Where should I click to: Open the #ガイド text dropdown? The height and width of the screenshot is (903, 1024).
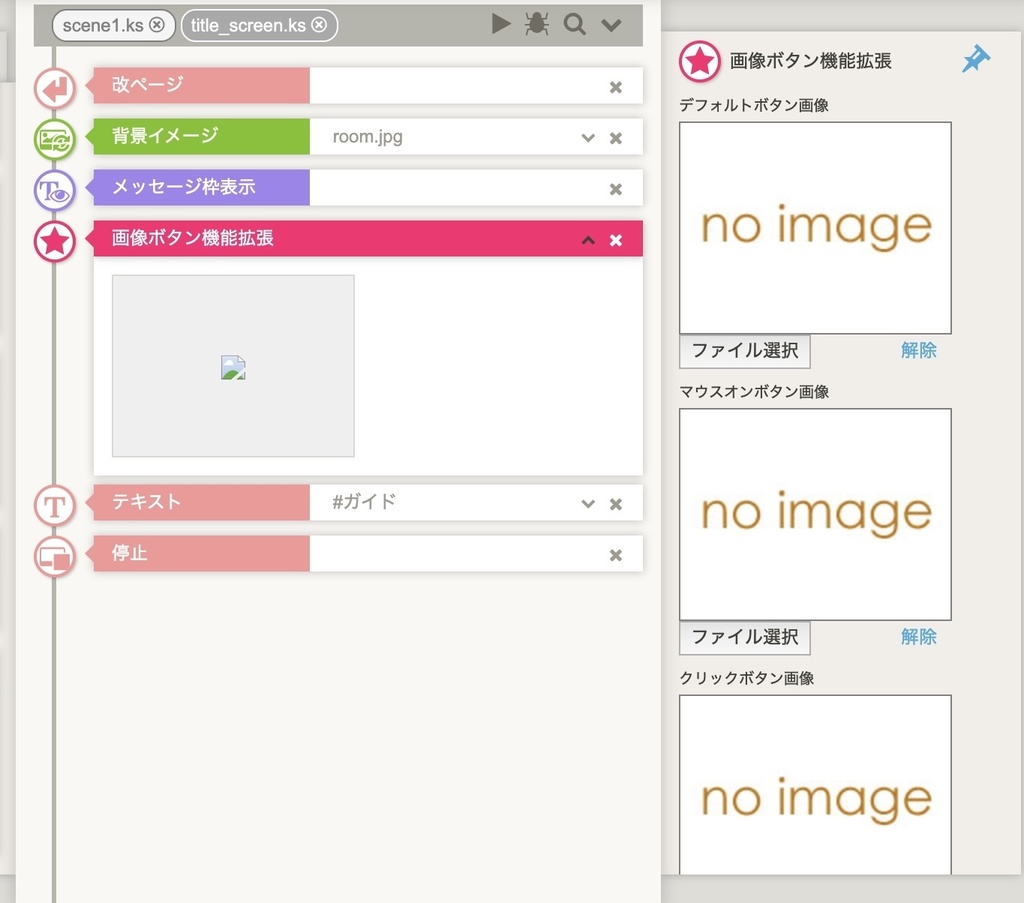[x=588, y=503]
